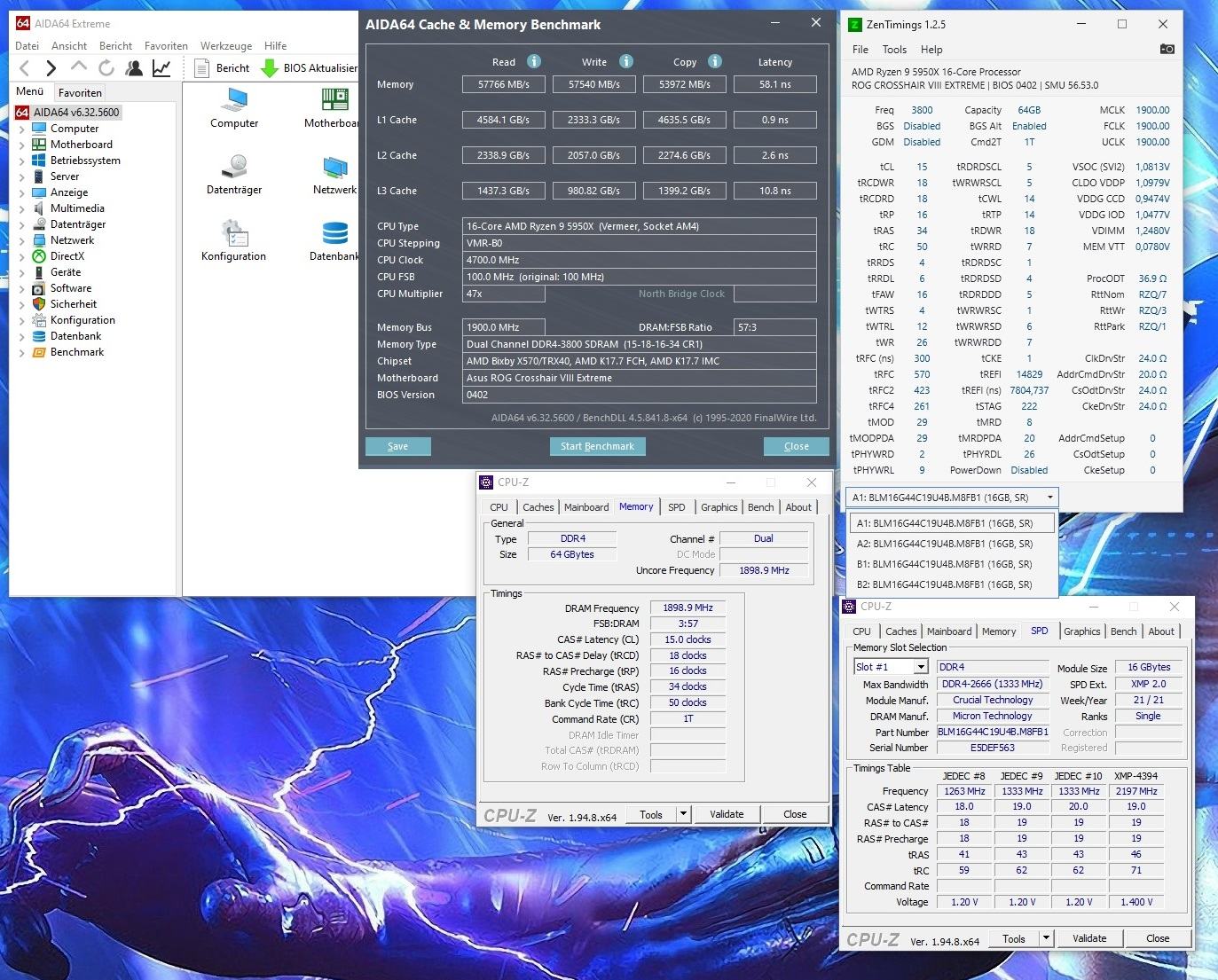Click the Memory Read 57766 MB/s result field
Screen dimensions: 1218x980
pyautogui.click(x=504, y=84)
